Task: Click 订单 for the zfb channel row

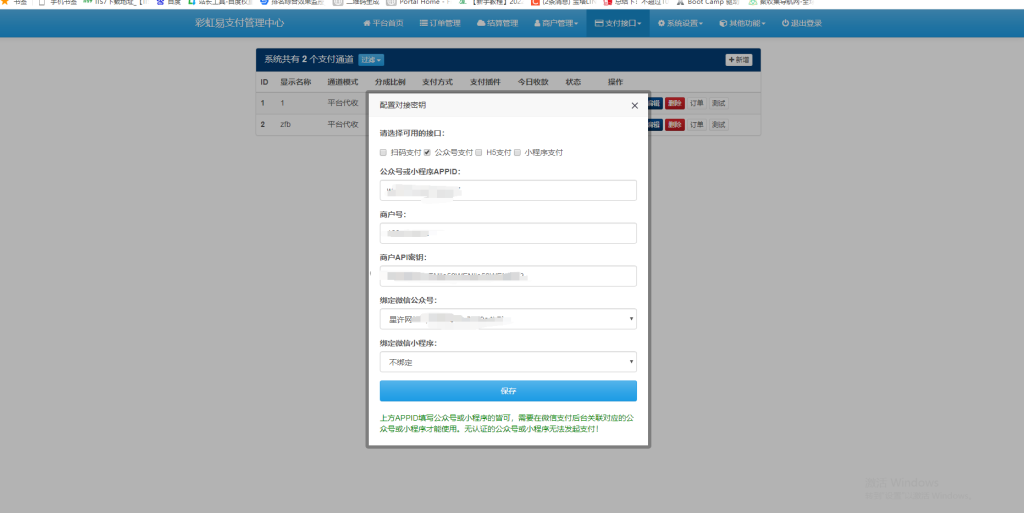Action: click(697, 125)
